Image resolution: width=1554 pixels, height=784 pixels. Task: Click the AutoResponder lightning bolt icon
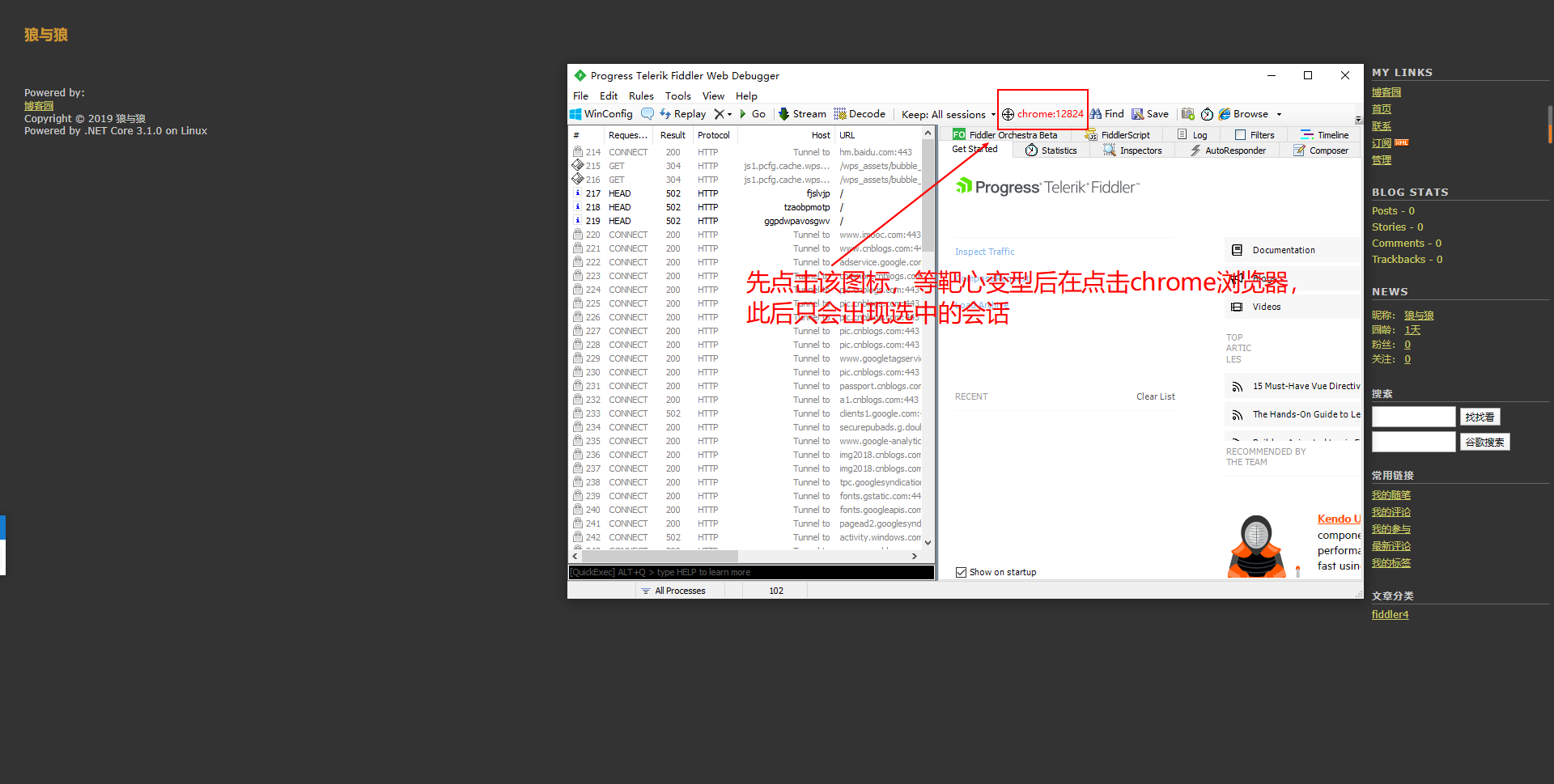click(1195, 150)
